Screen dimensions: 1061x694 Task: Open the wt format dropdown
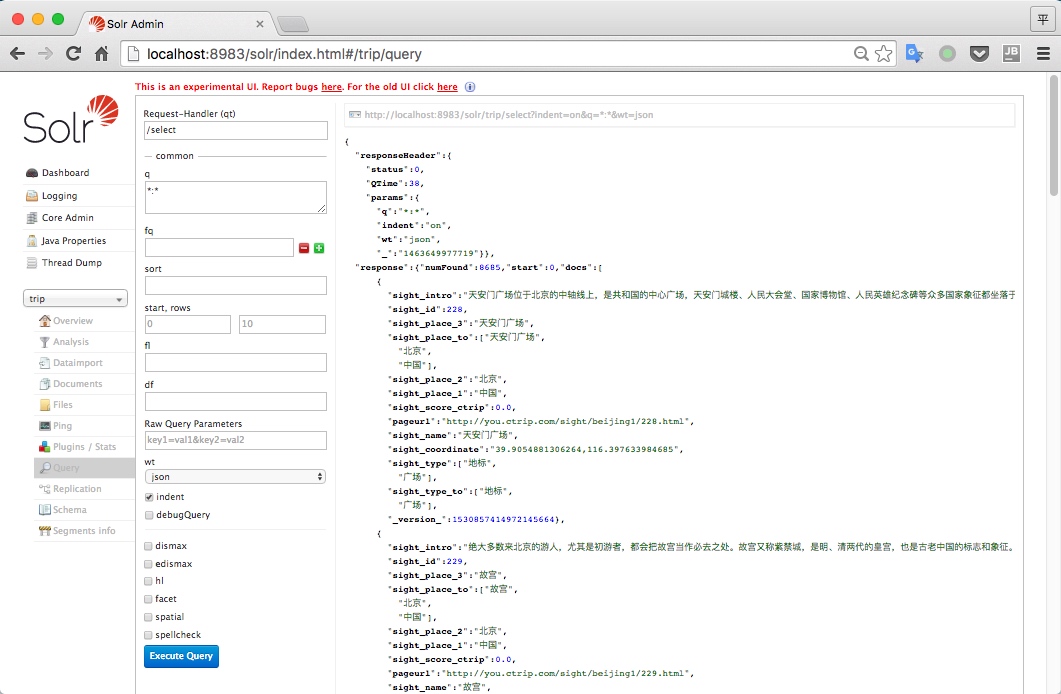235,477
